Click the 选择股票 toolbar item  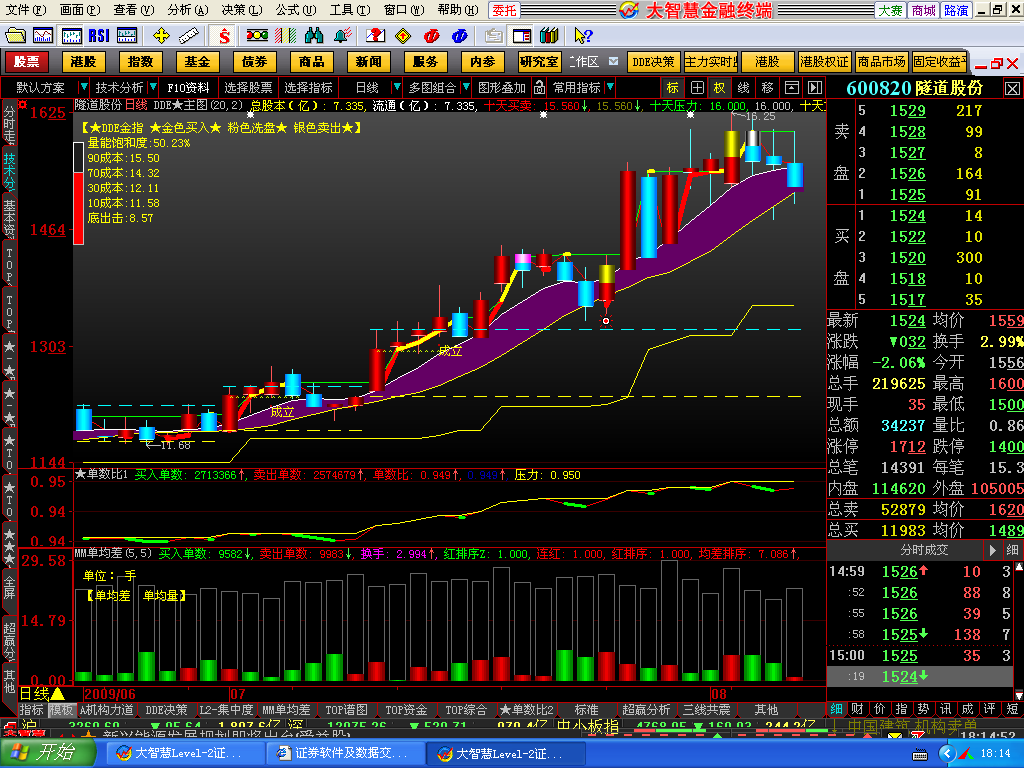click(248, 87)
